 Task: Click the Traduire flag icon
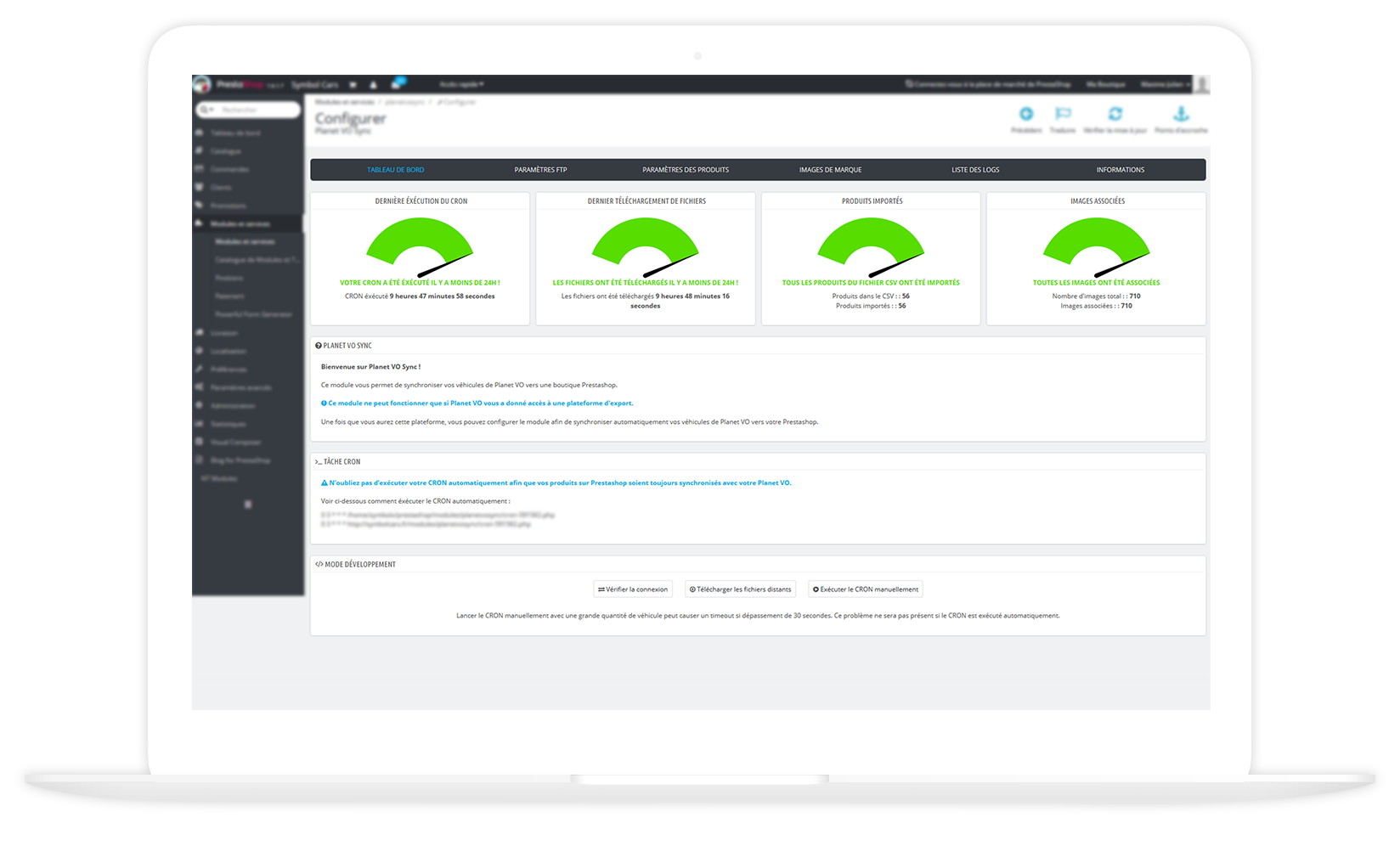[x=1063, y=114]
